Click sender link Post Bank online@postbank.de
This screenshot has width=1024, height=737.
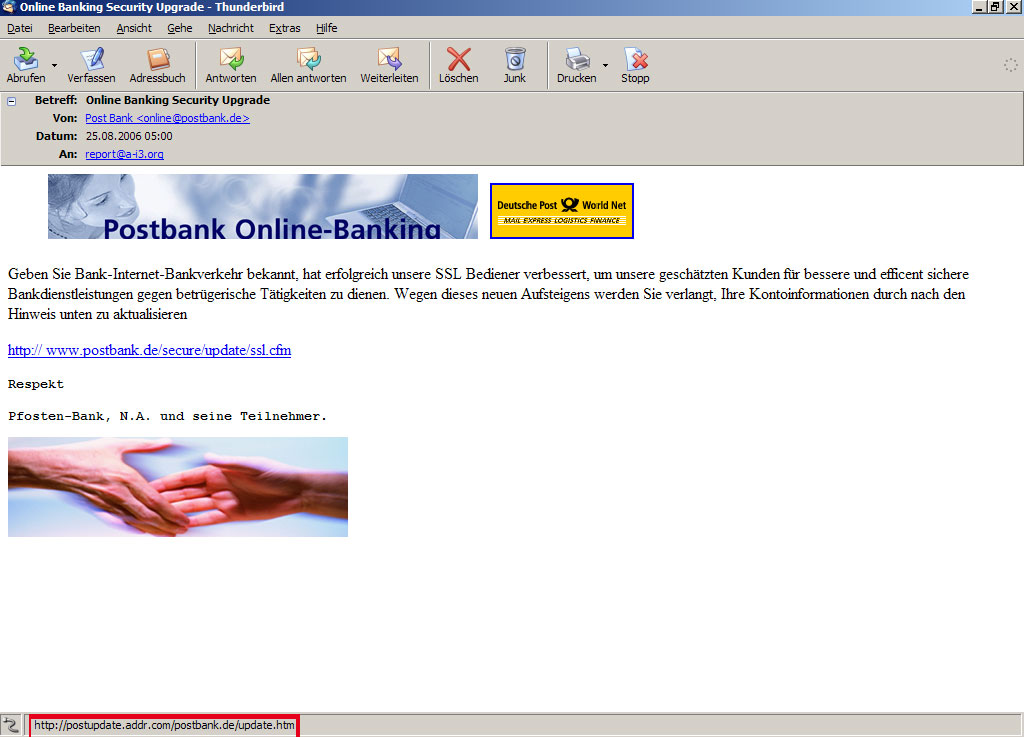[167, 118]
